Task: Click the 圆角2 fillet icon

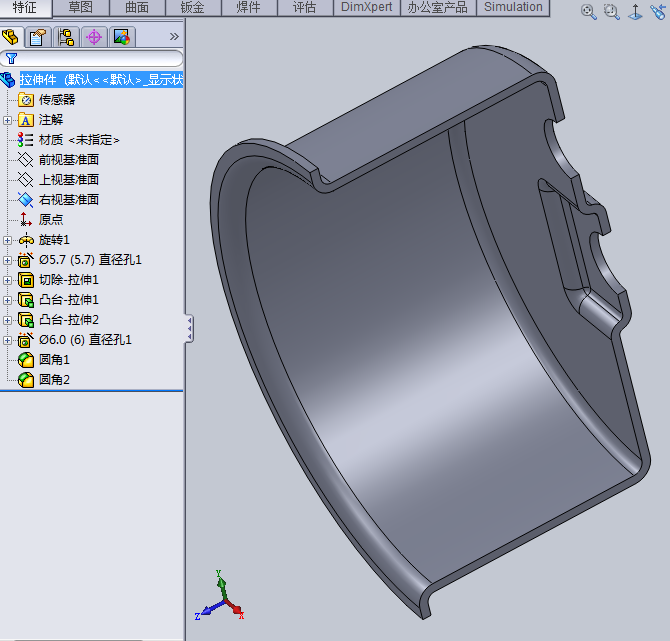Action: 26,379
